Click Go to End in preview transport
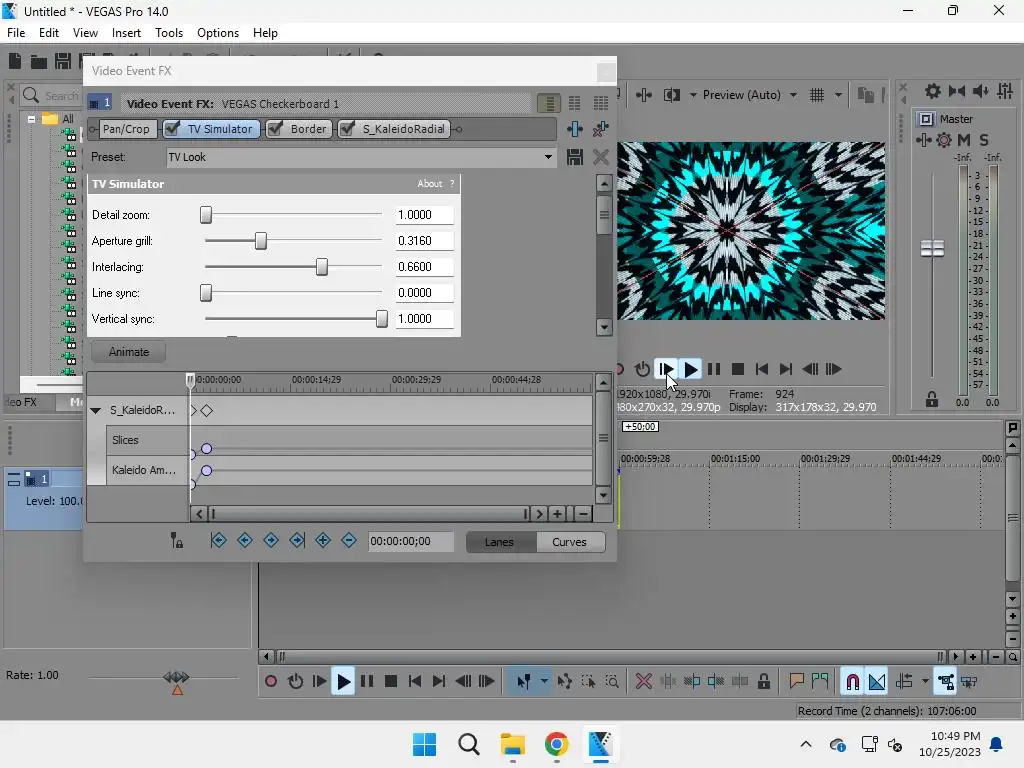1024x768 pixels. click(786, 369)
